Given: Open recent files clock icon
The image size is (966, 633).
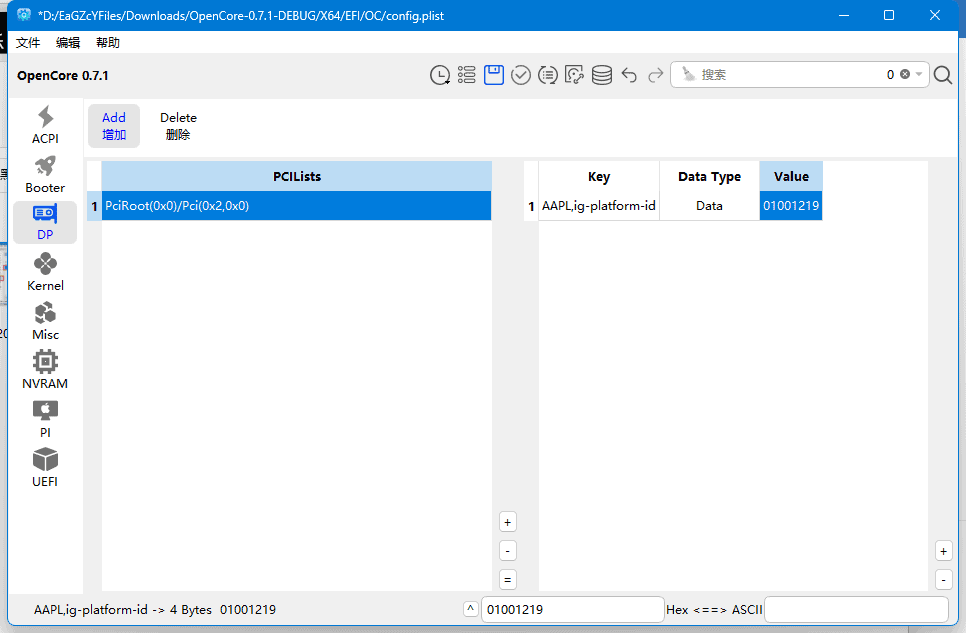Looking at the screenshot, I should click(x=439, y=75).
